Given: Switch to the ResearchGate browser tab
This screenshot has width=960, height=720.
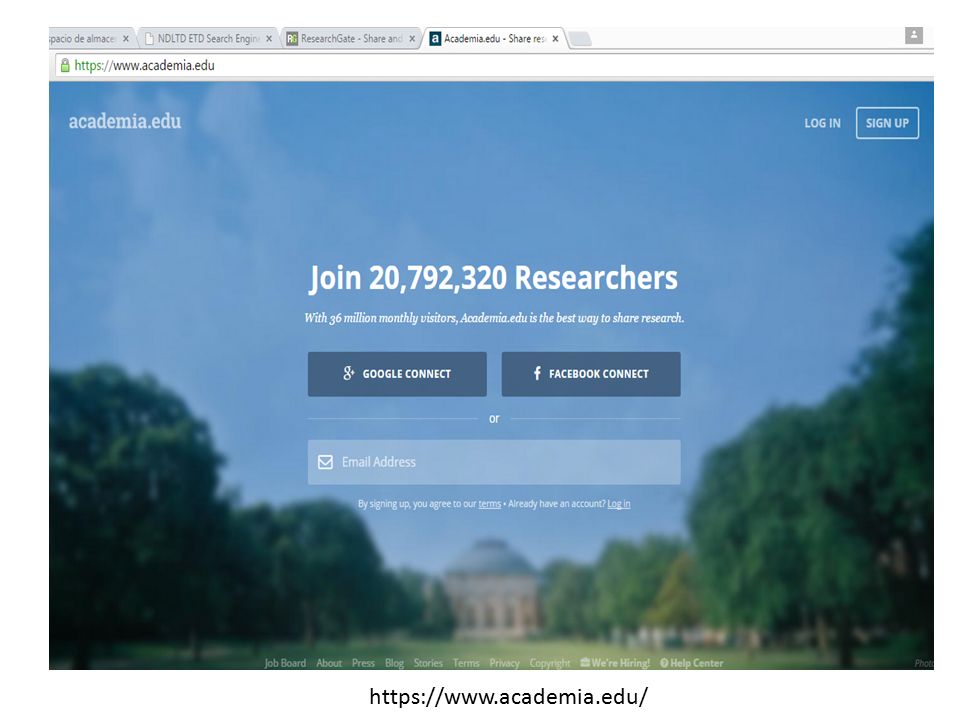Looking at the screenshot, I should click(351, 39).
